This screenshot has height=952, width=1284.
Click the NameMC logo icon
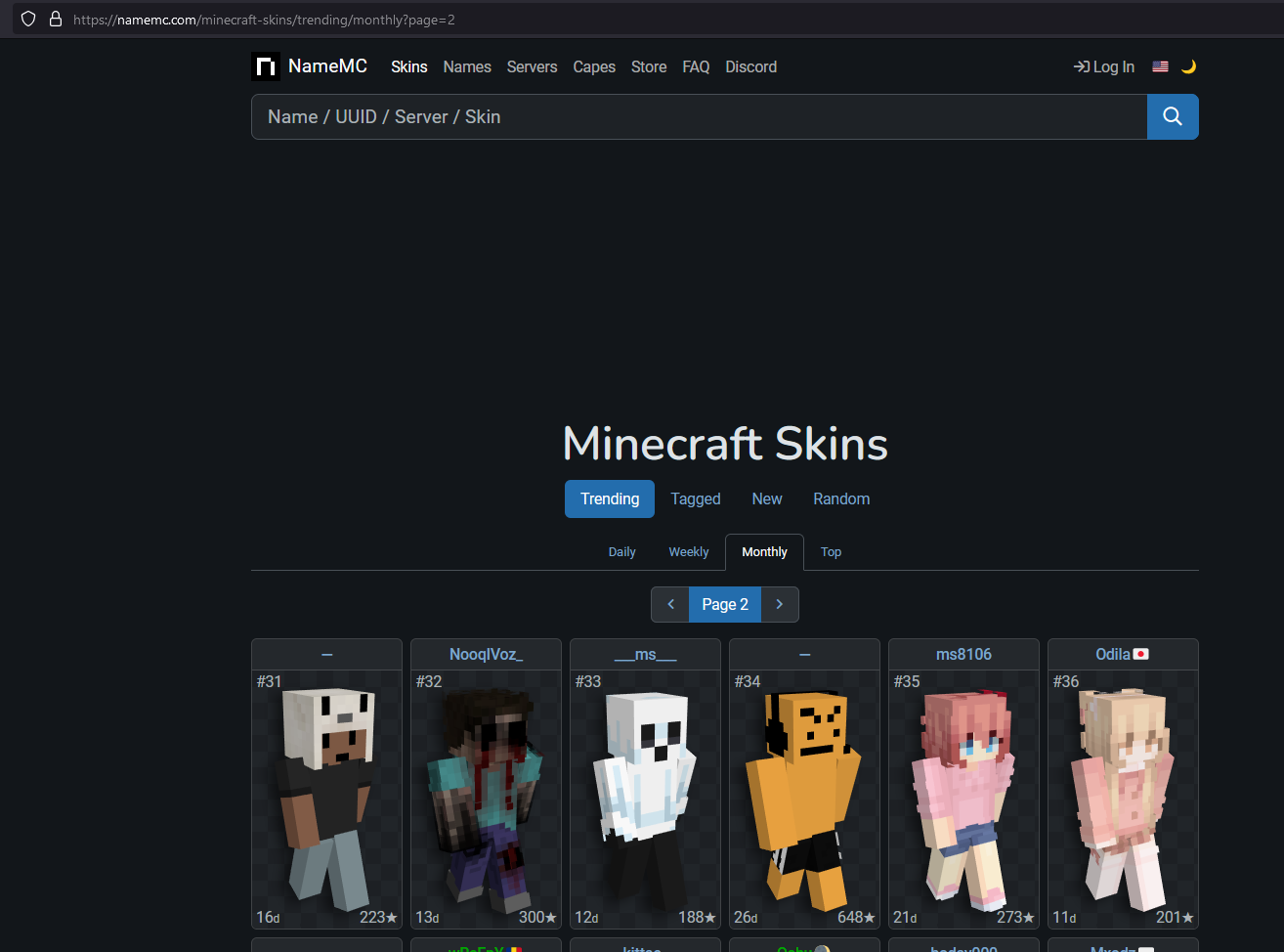[x=266, y=66]
